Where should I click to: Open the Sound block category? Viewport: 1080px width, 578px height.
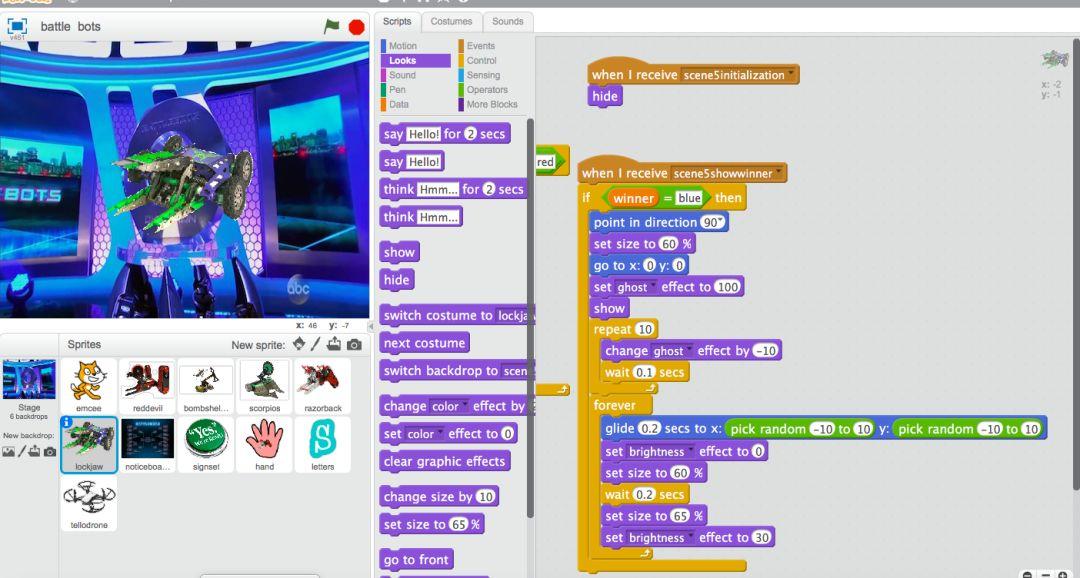click(402, 75)
